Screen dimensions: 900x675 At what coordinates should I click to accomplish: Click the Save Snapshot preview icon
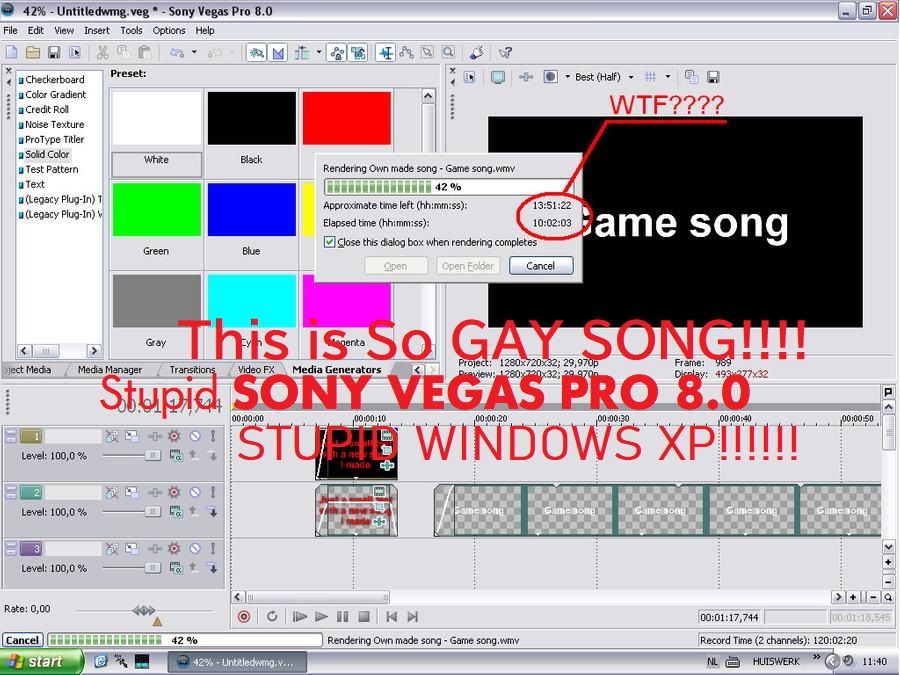point(713,77)
